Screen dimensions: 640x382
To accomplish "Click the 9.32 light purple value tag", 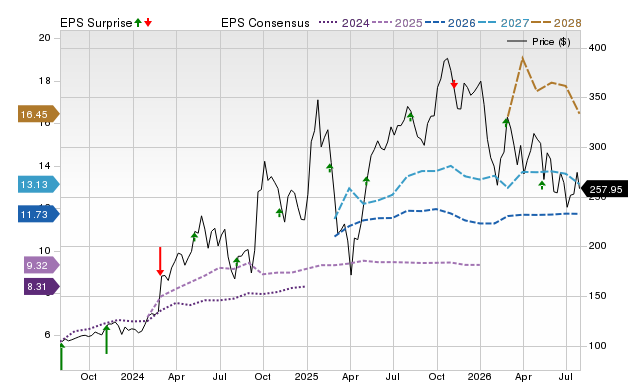I will click(x=41, y=266).
